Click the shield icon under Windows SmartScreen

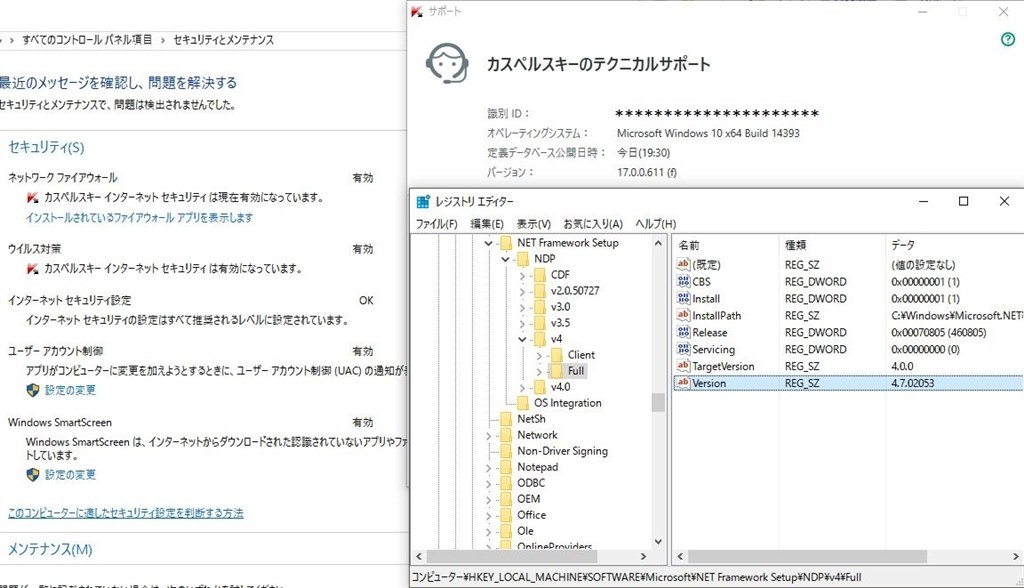click(x=33, y=474)
